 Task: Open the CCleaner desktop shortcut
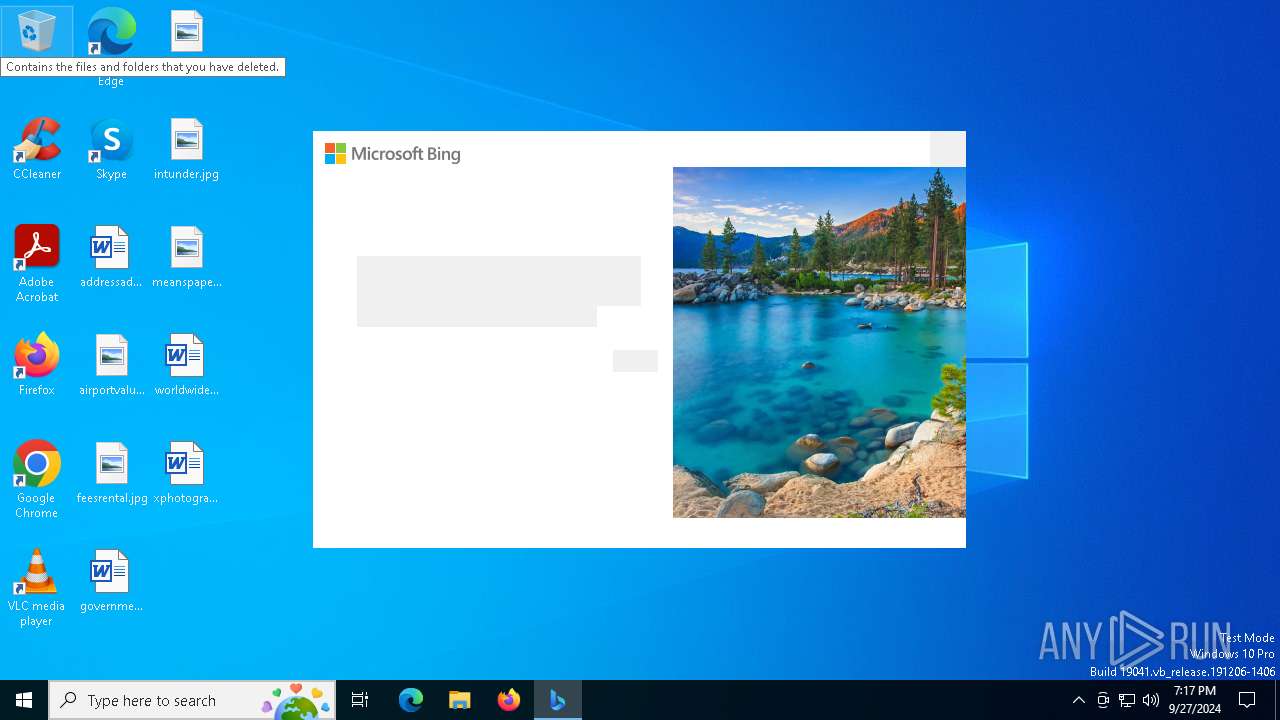(37, 150)
